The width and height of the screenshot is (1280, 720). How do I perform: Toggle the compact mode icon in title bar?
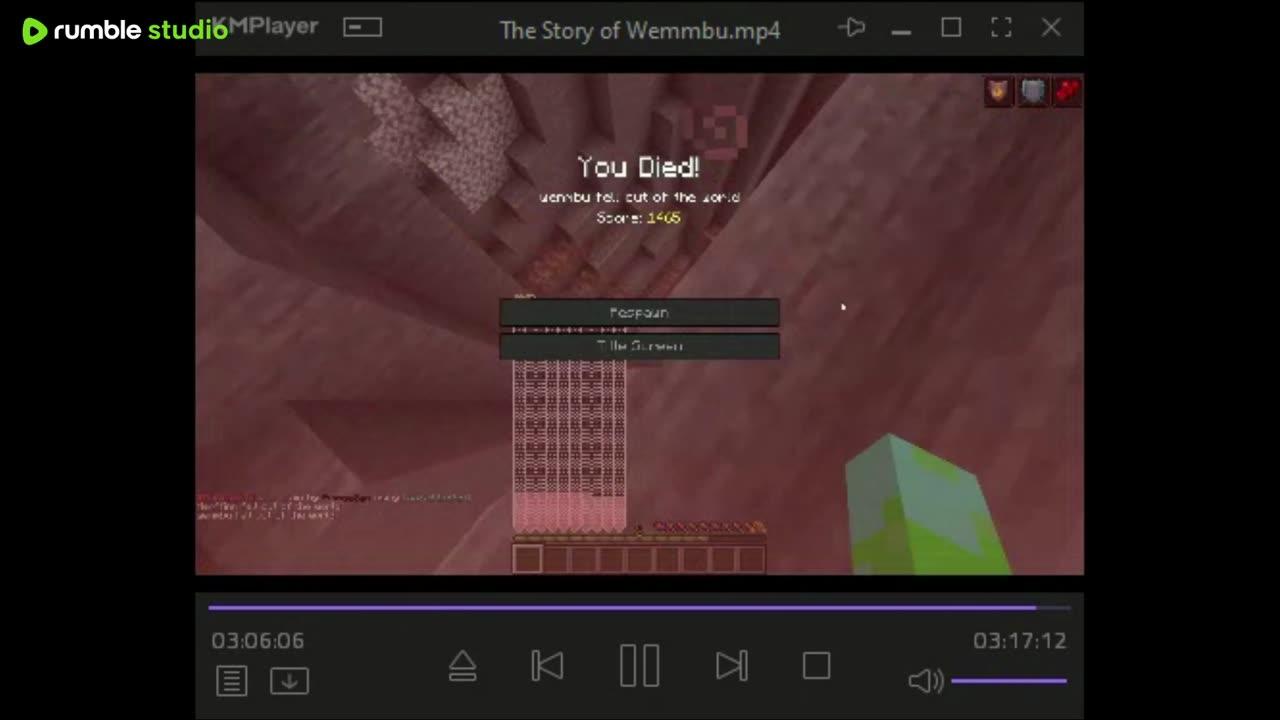pyautogui.click(x=362, y=28)
